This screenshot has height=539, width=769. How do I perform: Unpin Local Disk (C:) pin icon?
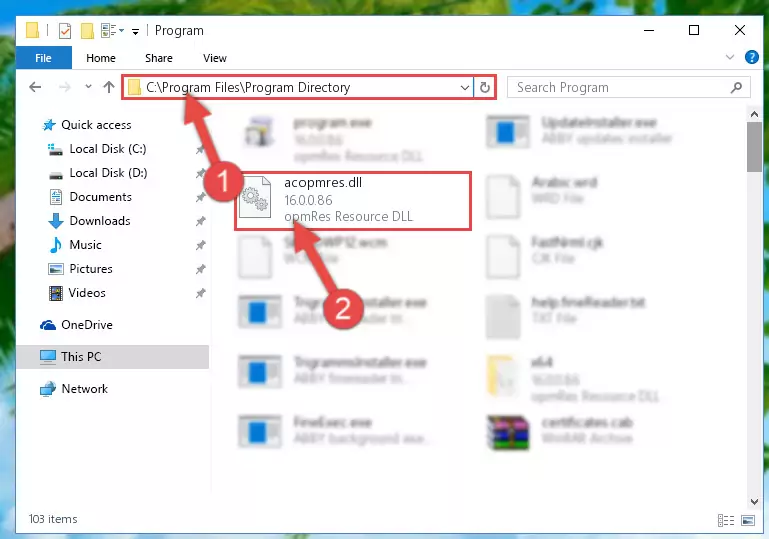click(200, 149)
